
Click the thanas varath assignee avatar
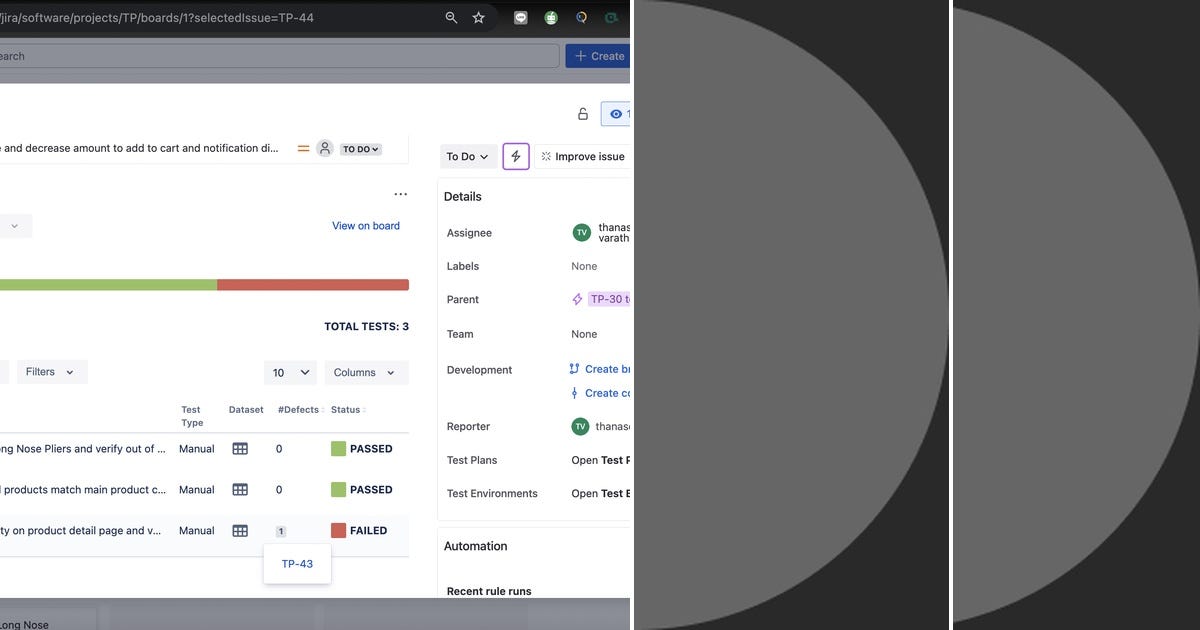(581, 232)
